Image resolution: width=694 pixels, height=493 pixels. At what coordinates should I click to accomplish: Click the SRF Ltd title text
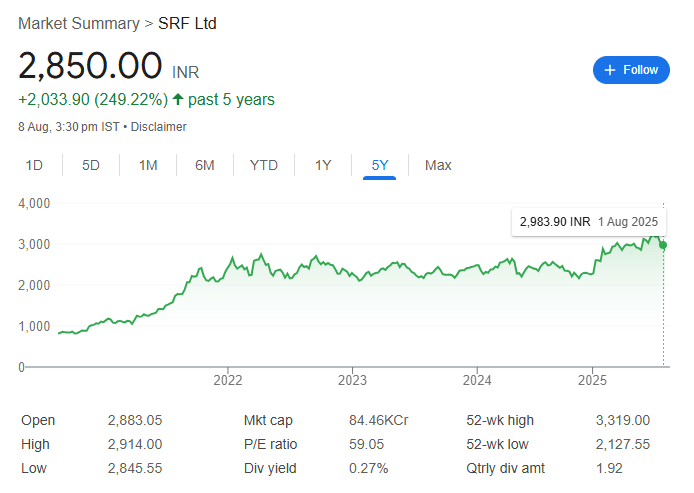point(187,23)
